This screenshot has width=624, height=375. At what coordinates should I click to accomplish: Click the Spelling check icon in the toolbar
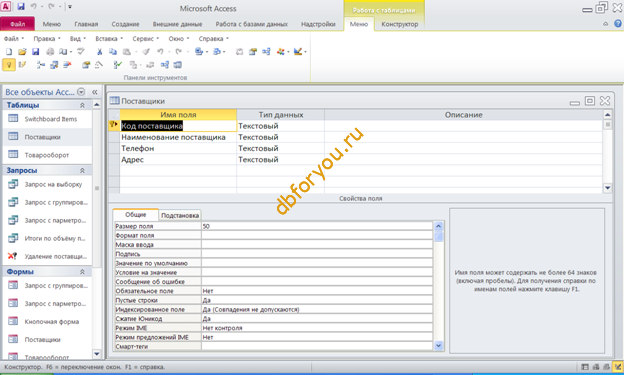[81, 52]
